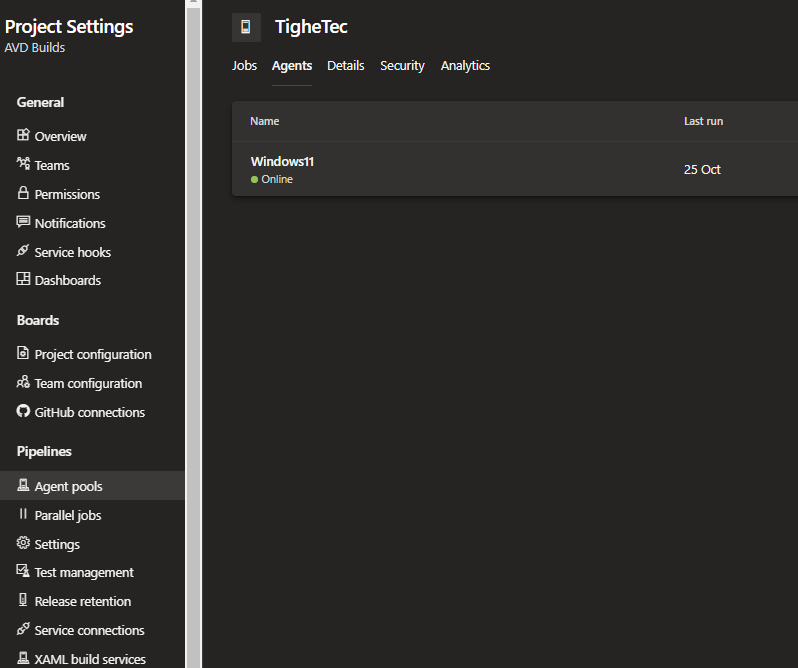The height and width of the screenshot is (668, 798).
Task: Click the Permissions lock icon
Action: (x=23, y=194)
